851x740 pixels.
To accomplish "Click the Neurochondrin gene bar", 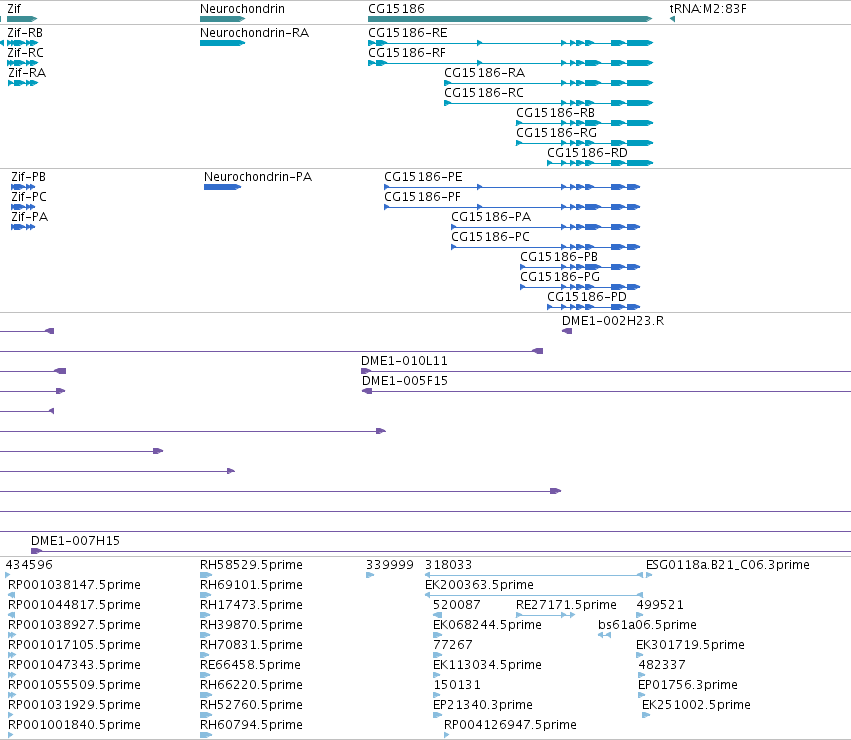I will [x=223, y=19].
